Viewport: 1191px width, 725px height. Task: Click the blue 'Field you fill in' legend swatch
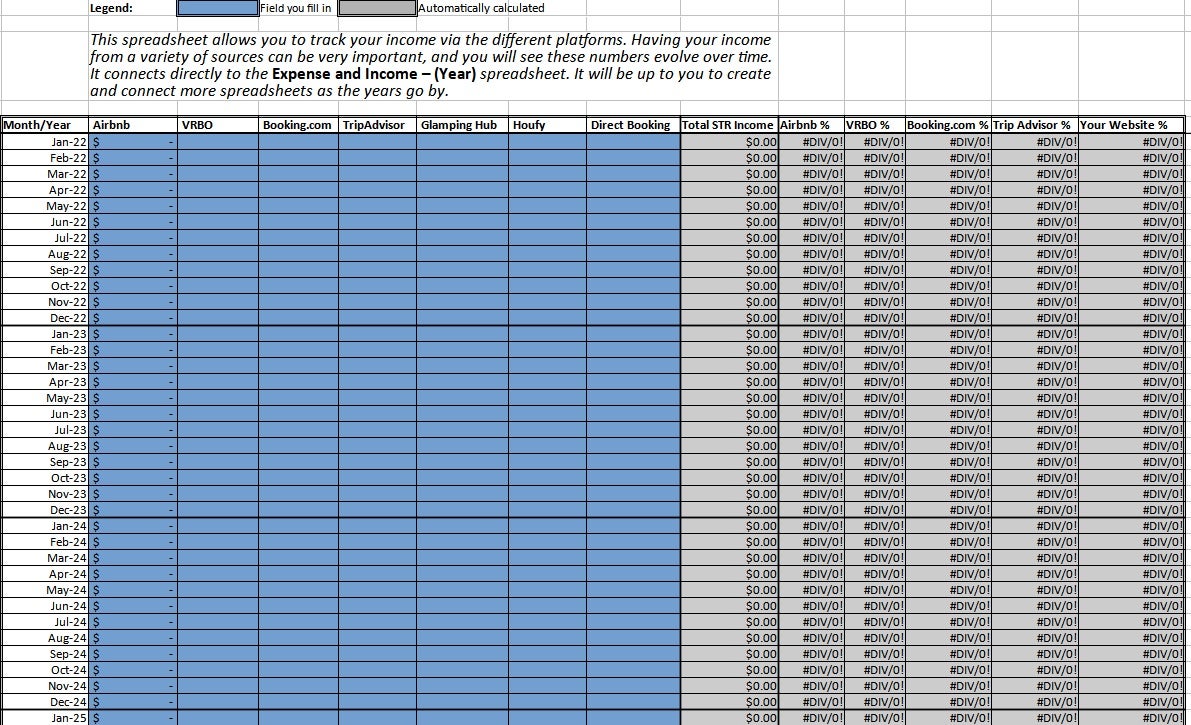point(217,8)
